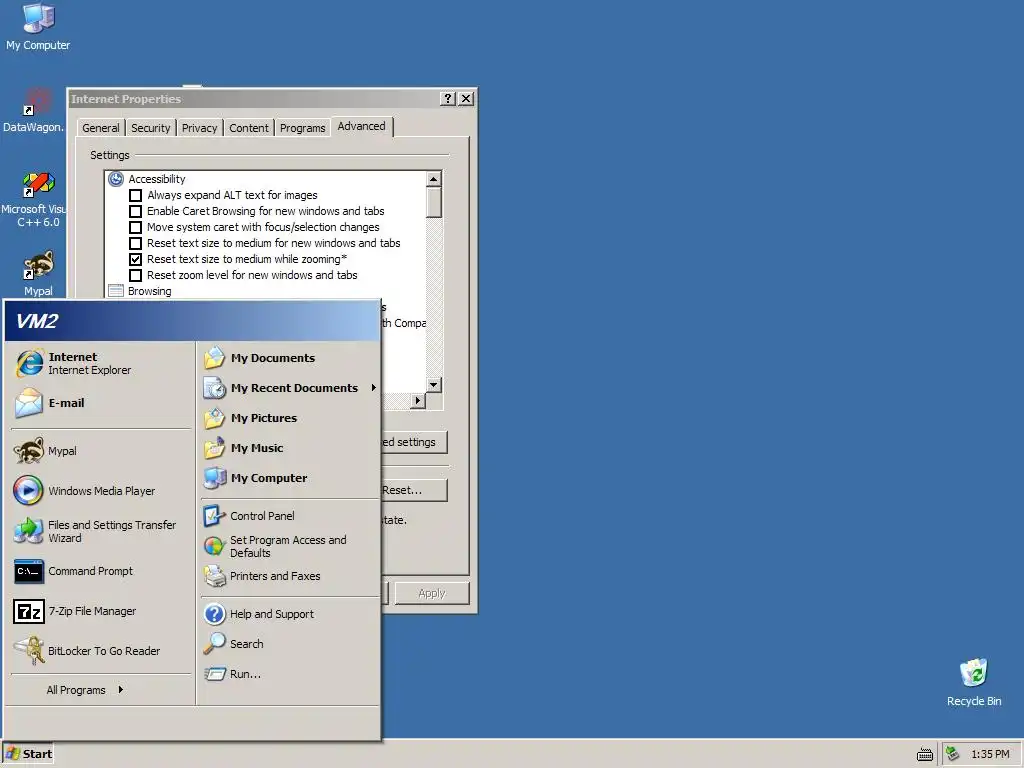Open Control Panel

[290, 516]
